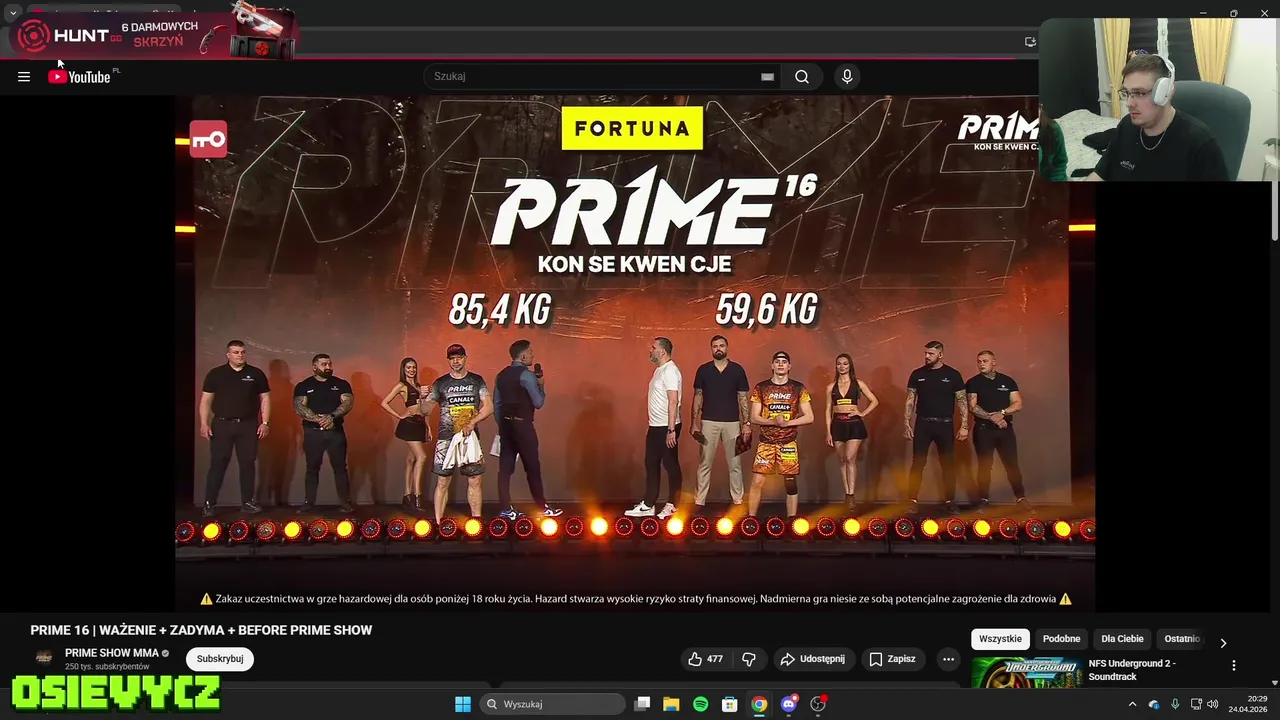Screen dimensions: 1280x720
Task: Open the network tray icon
Action: point(1196,704)
